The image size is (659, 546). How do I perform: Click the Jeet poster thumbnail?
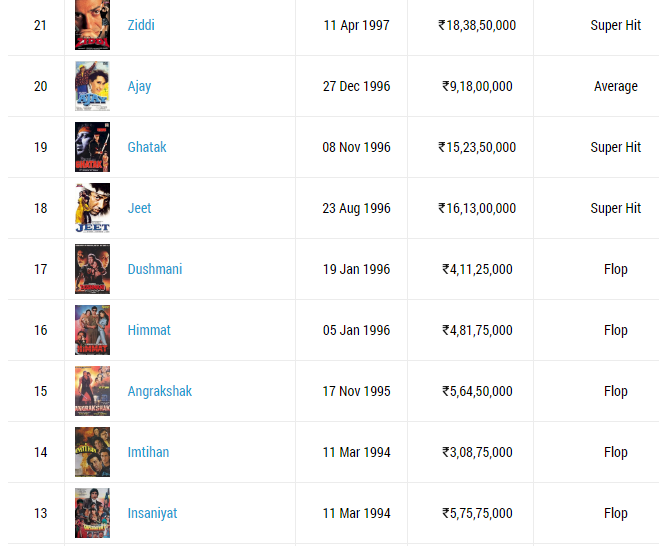coord(92,208)
